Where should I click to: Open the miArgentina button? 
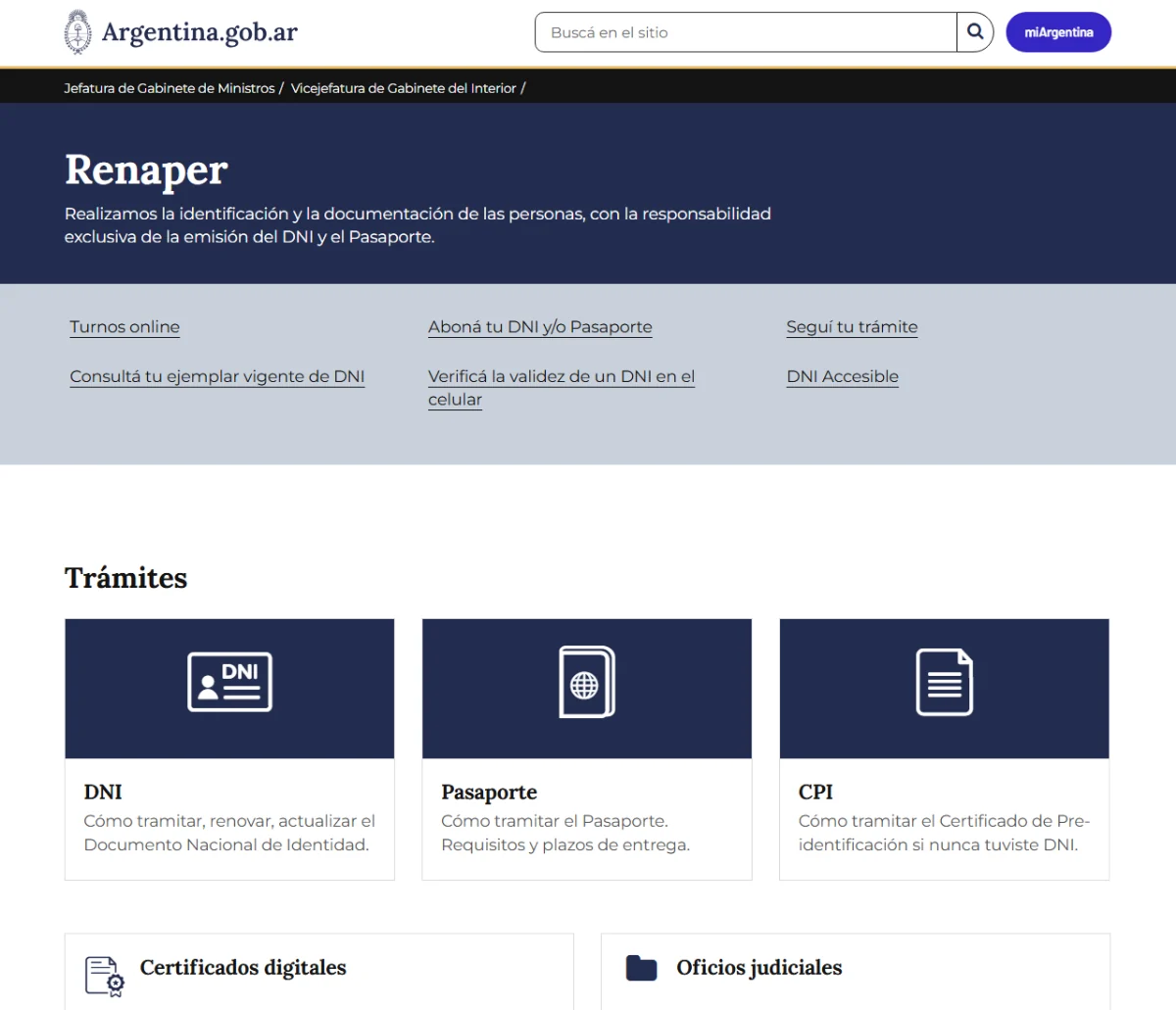[1058, 32]
